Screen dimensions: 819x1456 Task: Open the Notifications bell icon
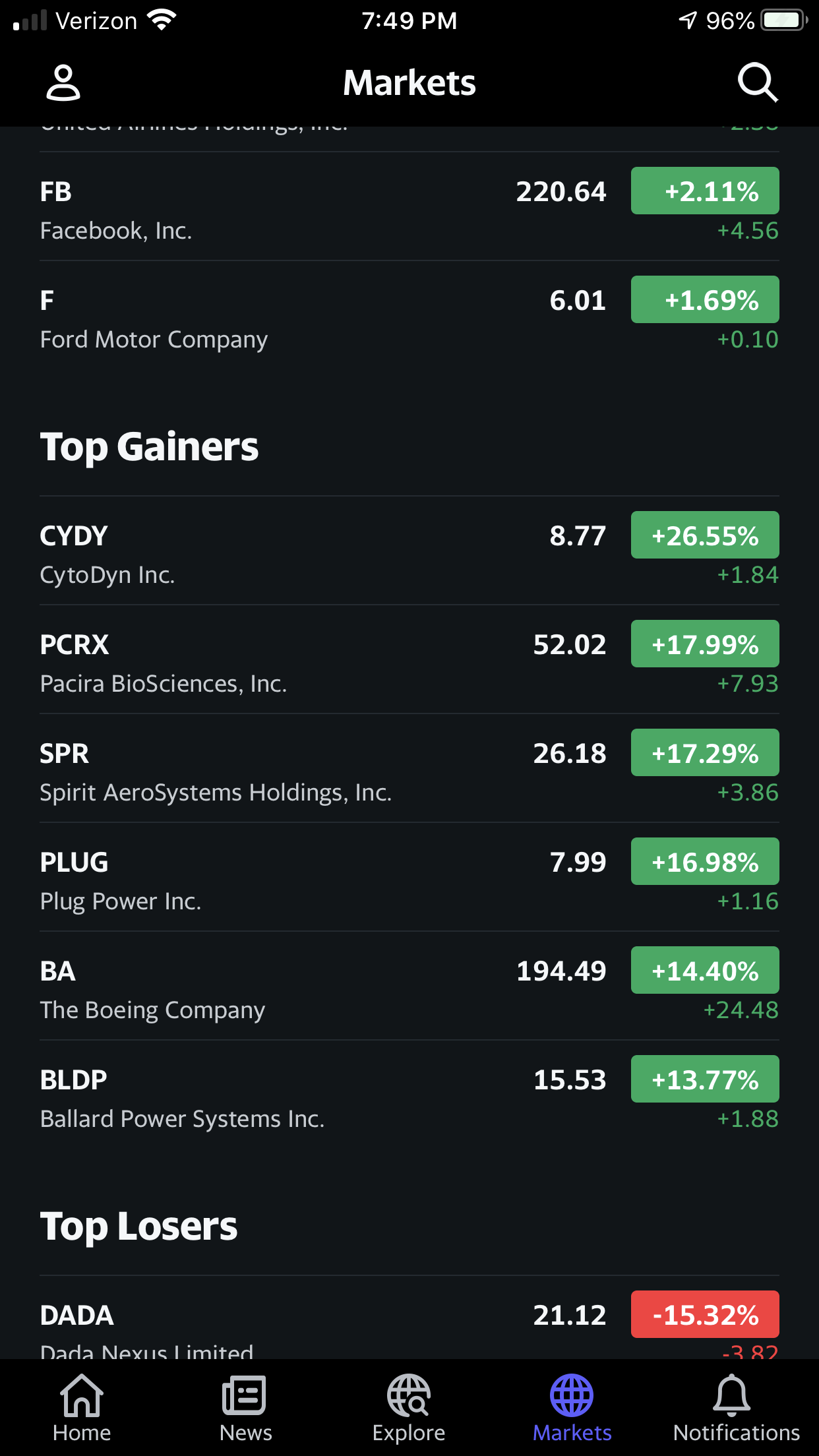(732, 1395)
